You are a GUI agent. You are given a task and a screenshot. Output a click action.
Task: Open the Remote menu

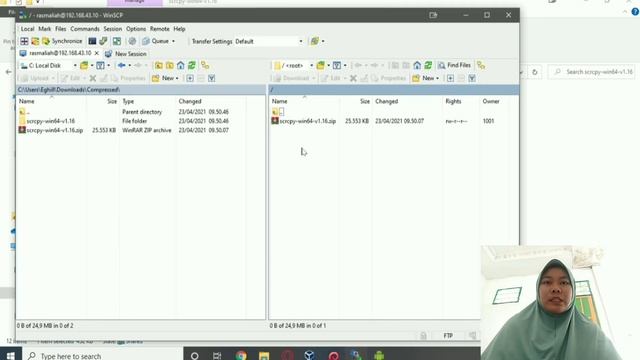pos(159,29)
